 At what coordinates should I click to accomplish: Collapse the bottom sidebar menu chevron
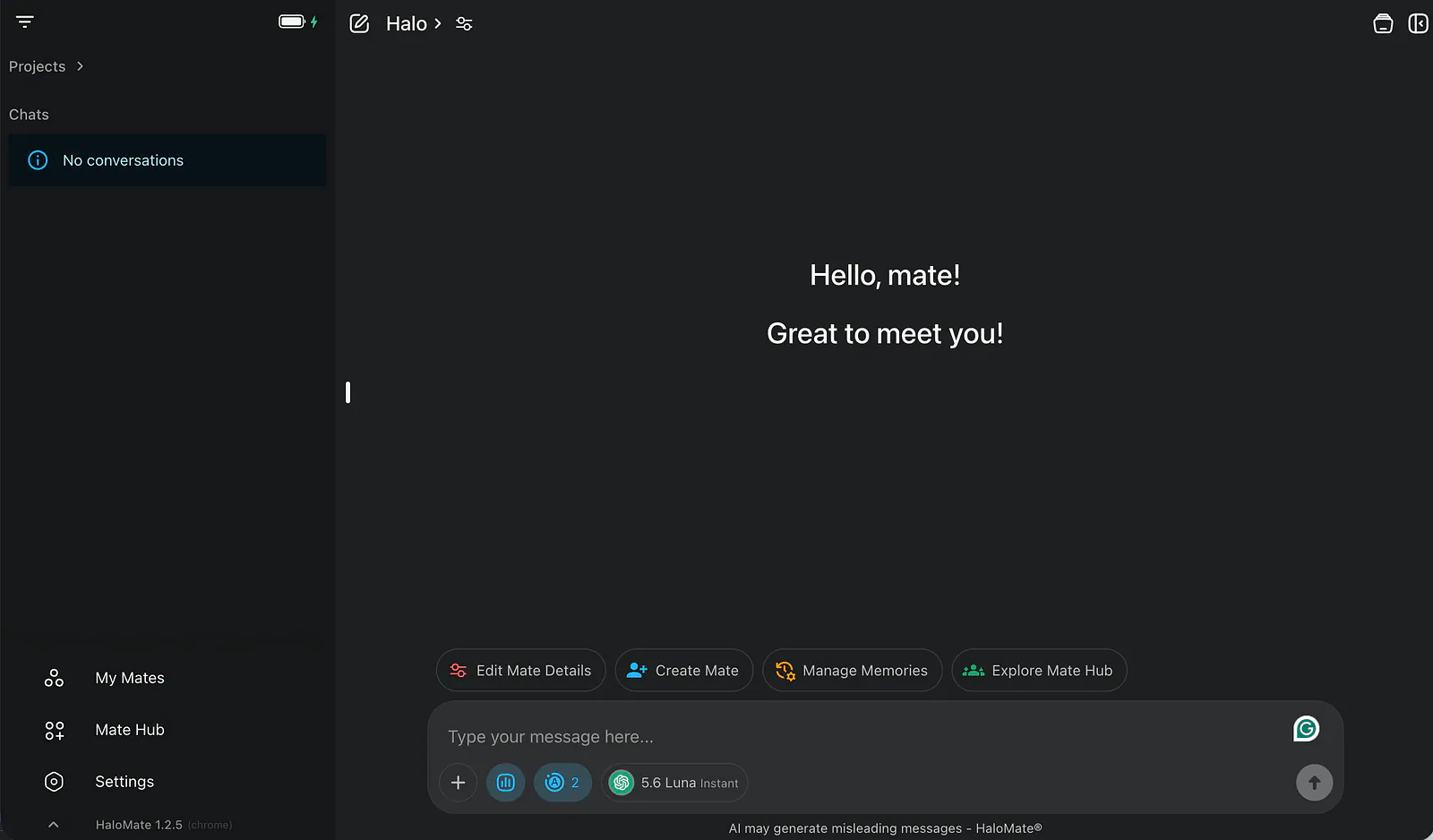[x=53, y=825]
